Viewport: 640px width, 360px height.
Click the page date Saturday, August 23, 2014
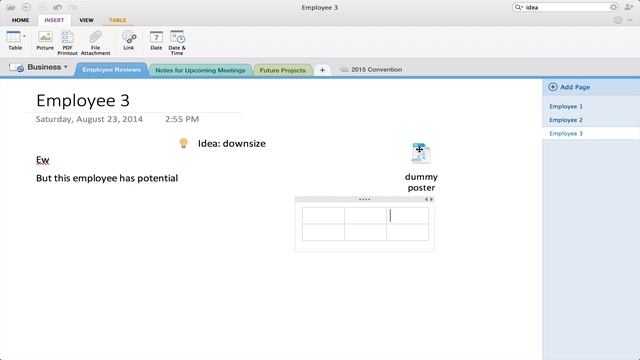(89, 119)
